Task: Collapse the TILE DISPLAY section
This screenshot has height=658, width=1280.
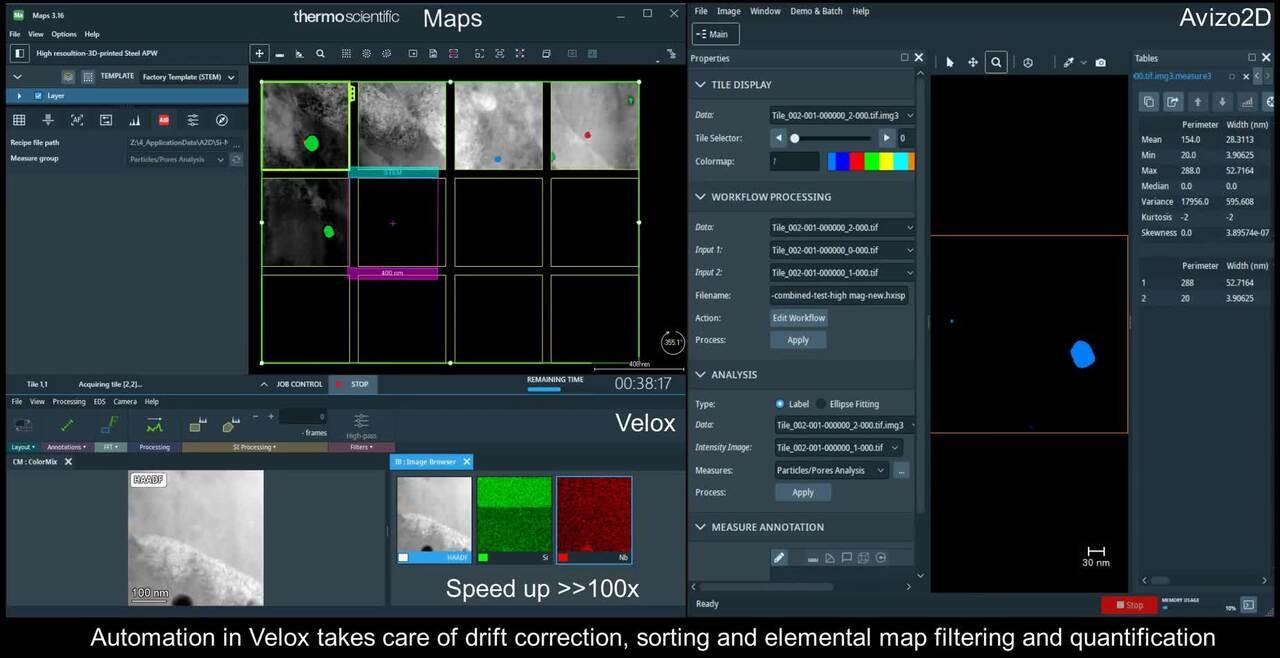Action: click(x=700, y=85)
